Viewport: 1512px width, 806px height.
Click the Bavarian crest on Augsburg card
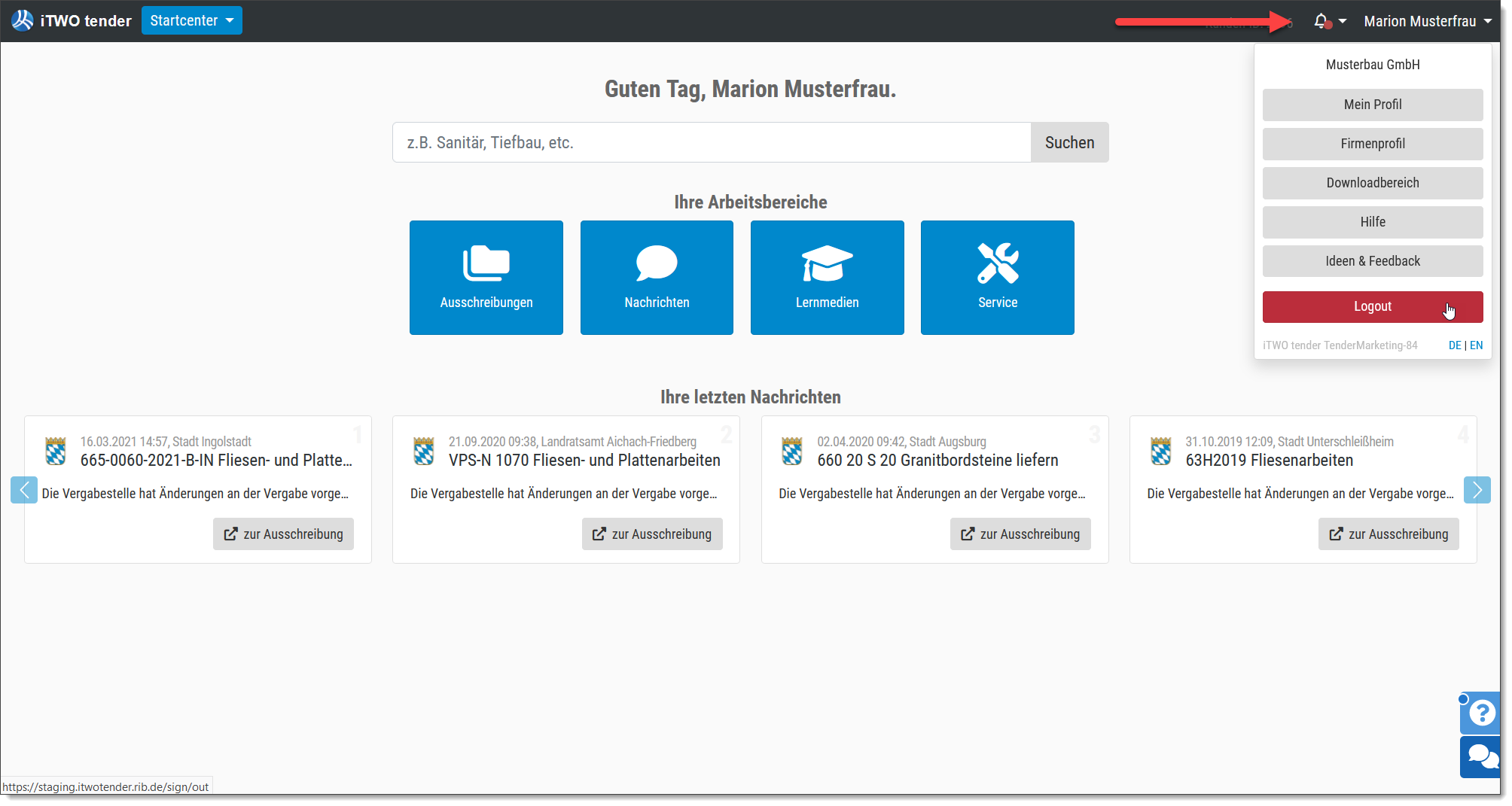pos(792,451)
